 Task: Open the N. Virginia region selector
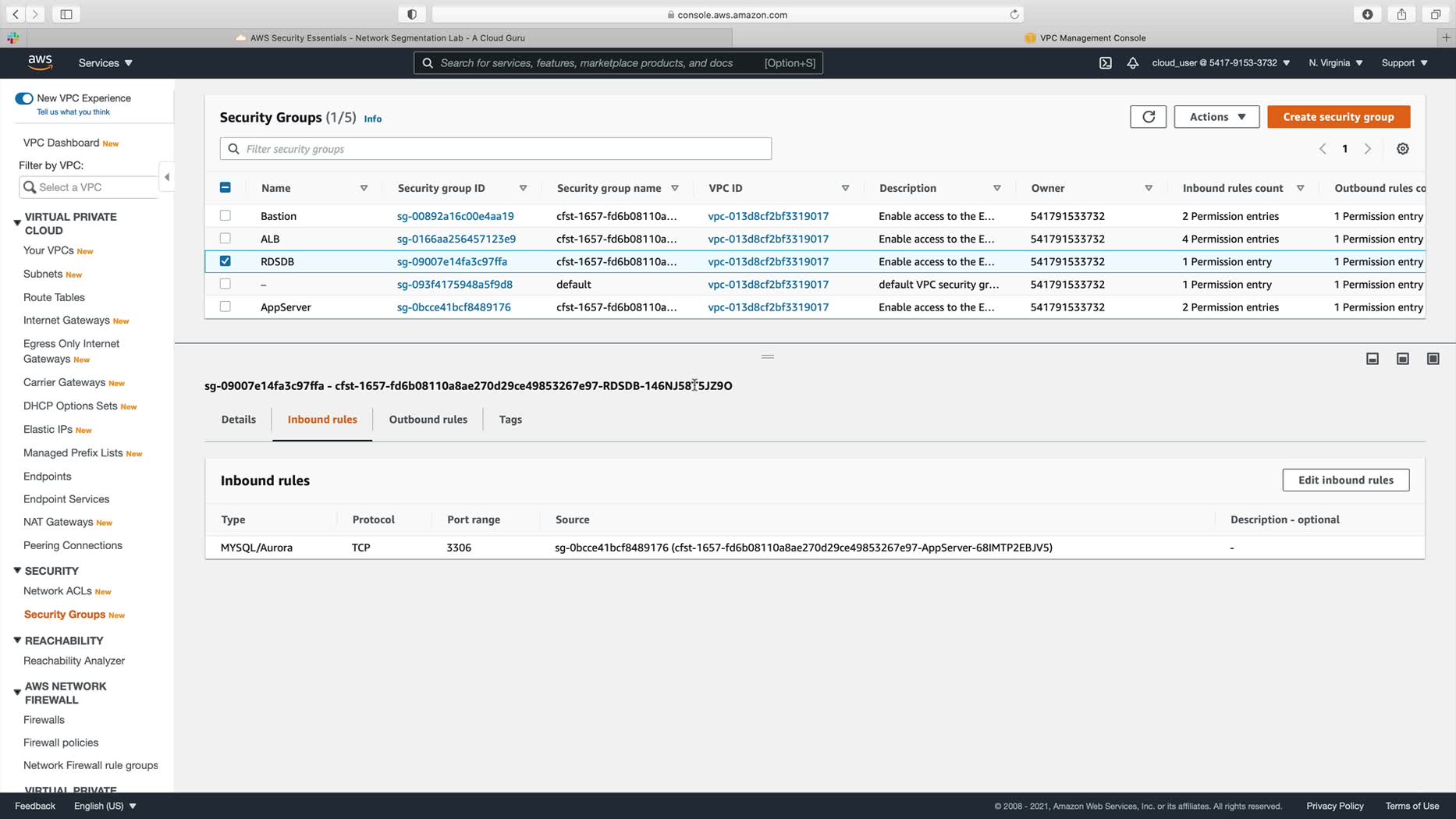tap(1335, 63)
